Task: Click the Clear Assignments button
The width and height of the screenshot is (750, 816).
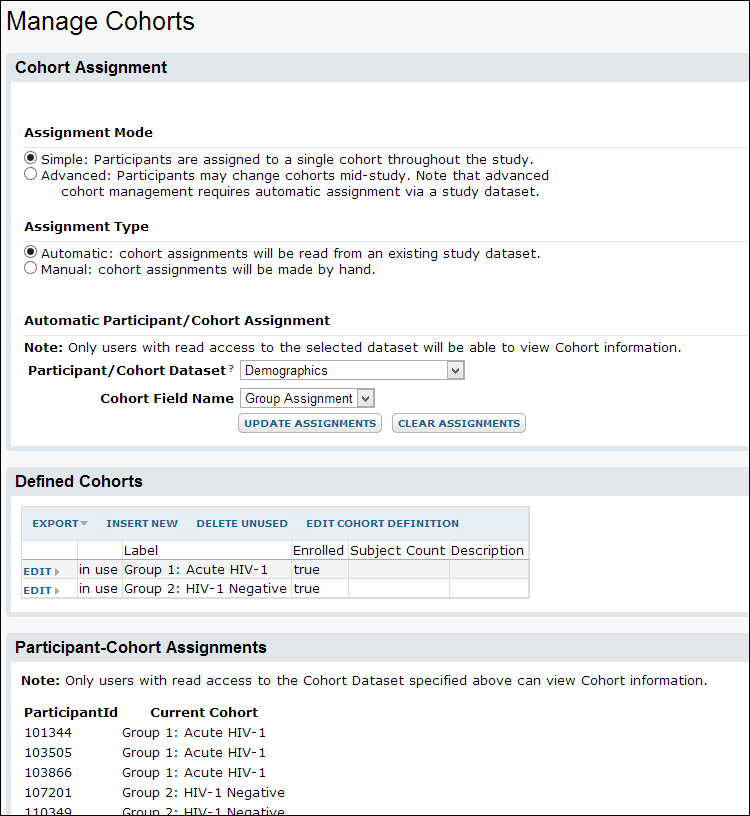Action: click(459, 424)
